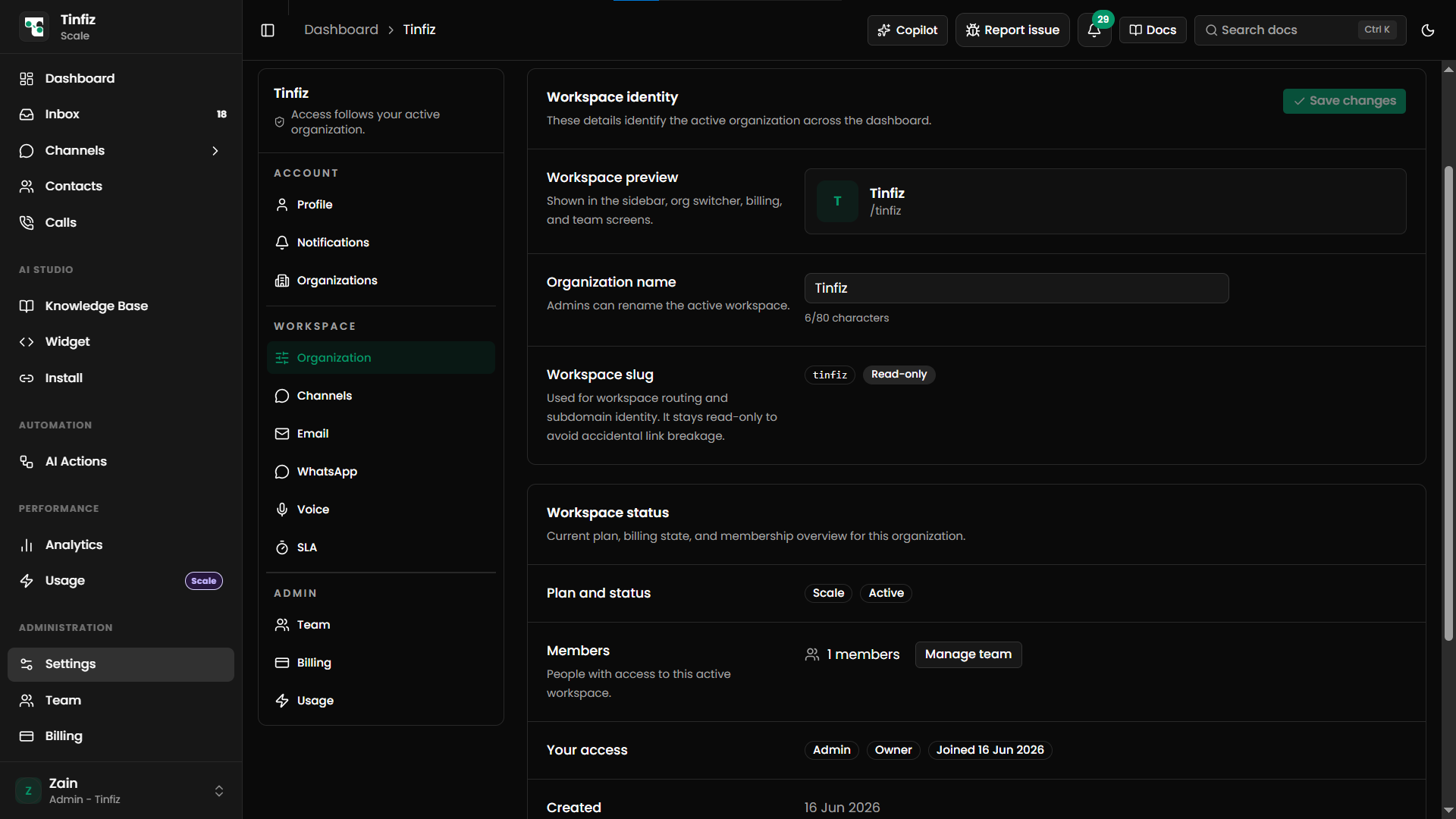
Task: Click the Knowledge Base book icon
Action: coord(27,306)
